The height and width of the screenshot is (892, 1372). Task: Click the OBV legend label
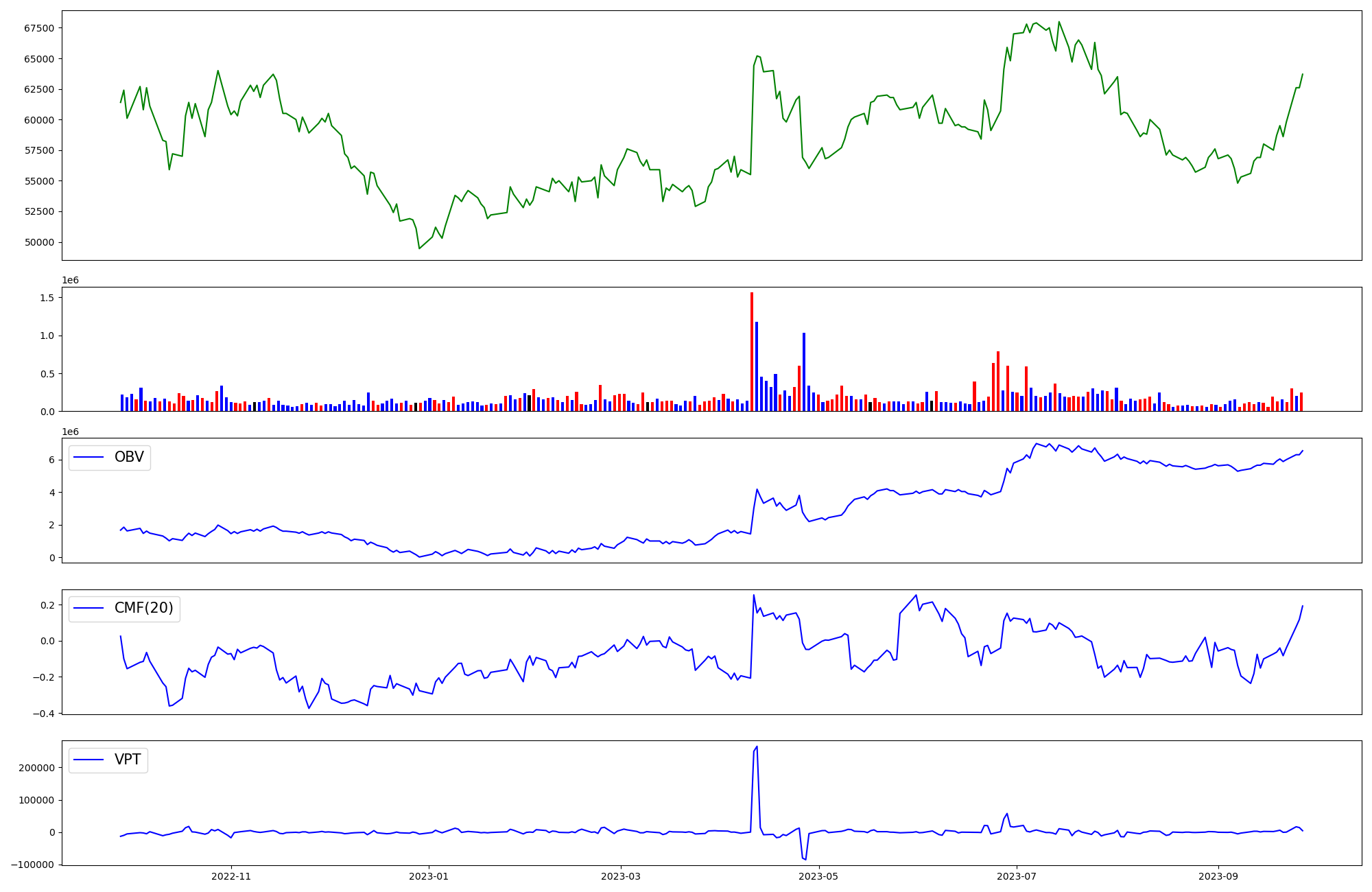[129, 457]
